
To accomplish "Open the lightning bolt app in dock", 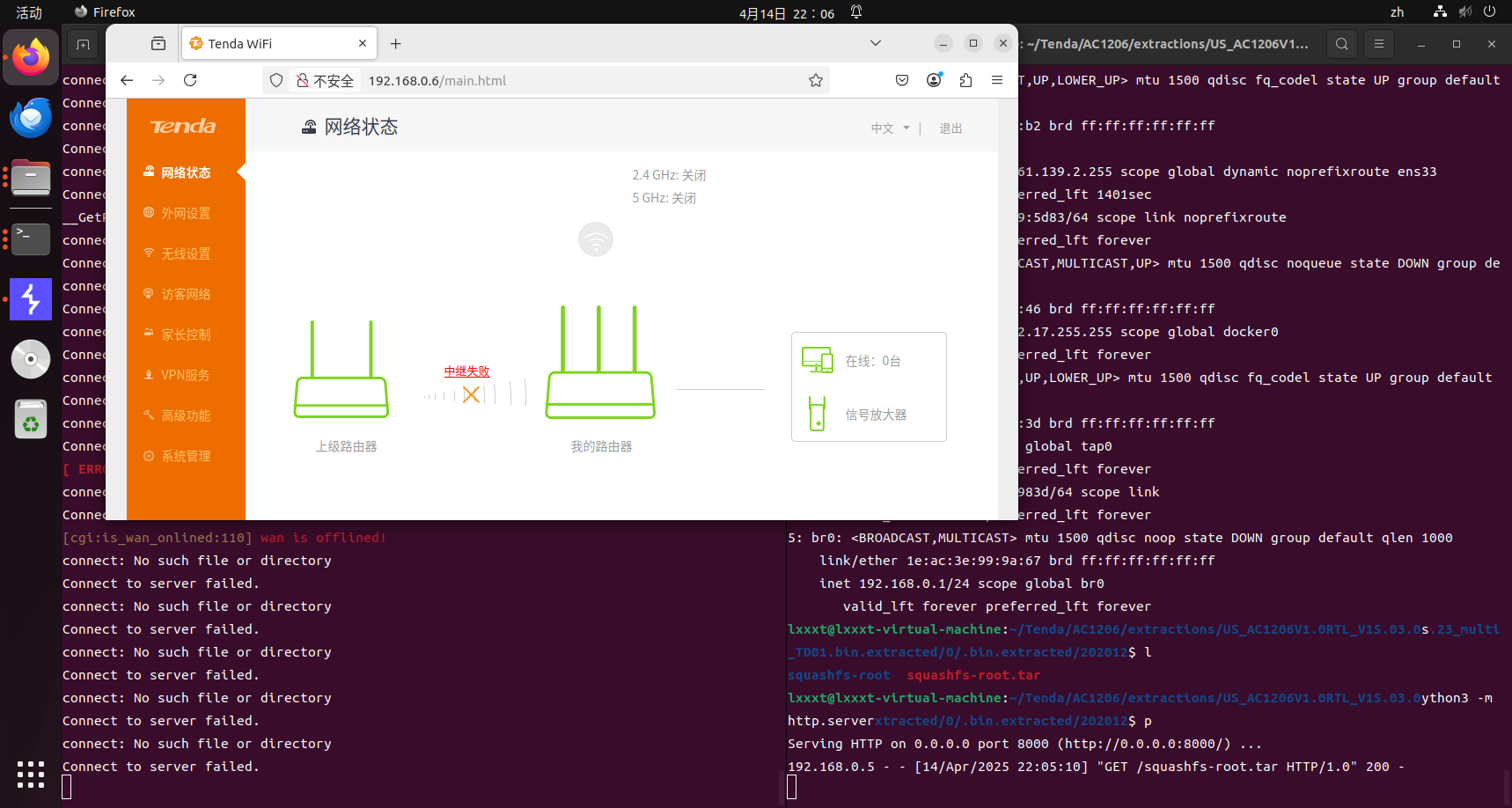I will click(31, 299).
